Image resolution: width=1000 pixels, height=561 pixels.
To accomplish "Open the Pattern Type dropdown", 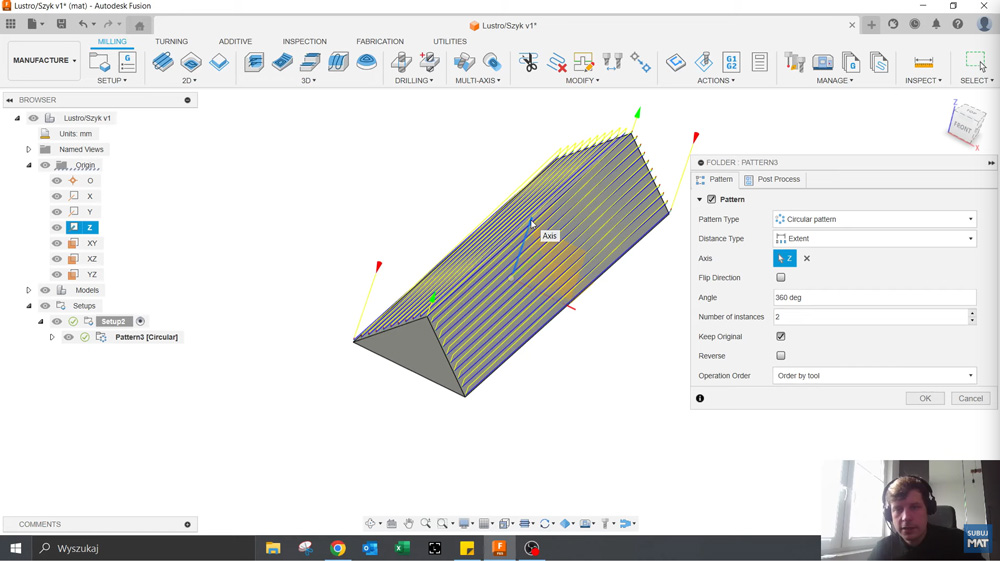I will click(x=874, y=219).
